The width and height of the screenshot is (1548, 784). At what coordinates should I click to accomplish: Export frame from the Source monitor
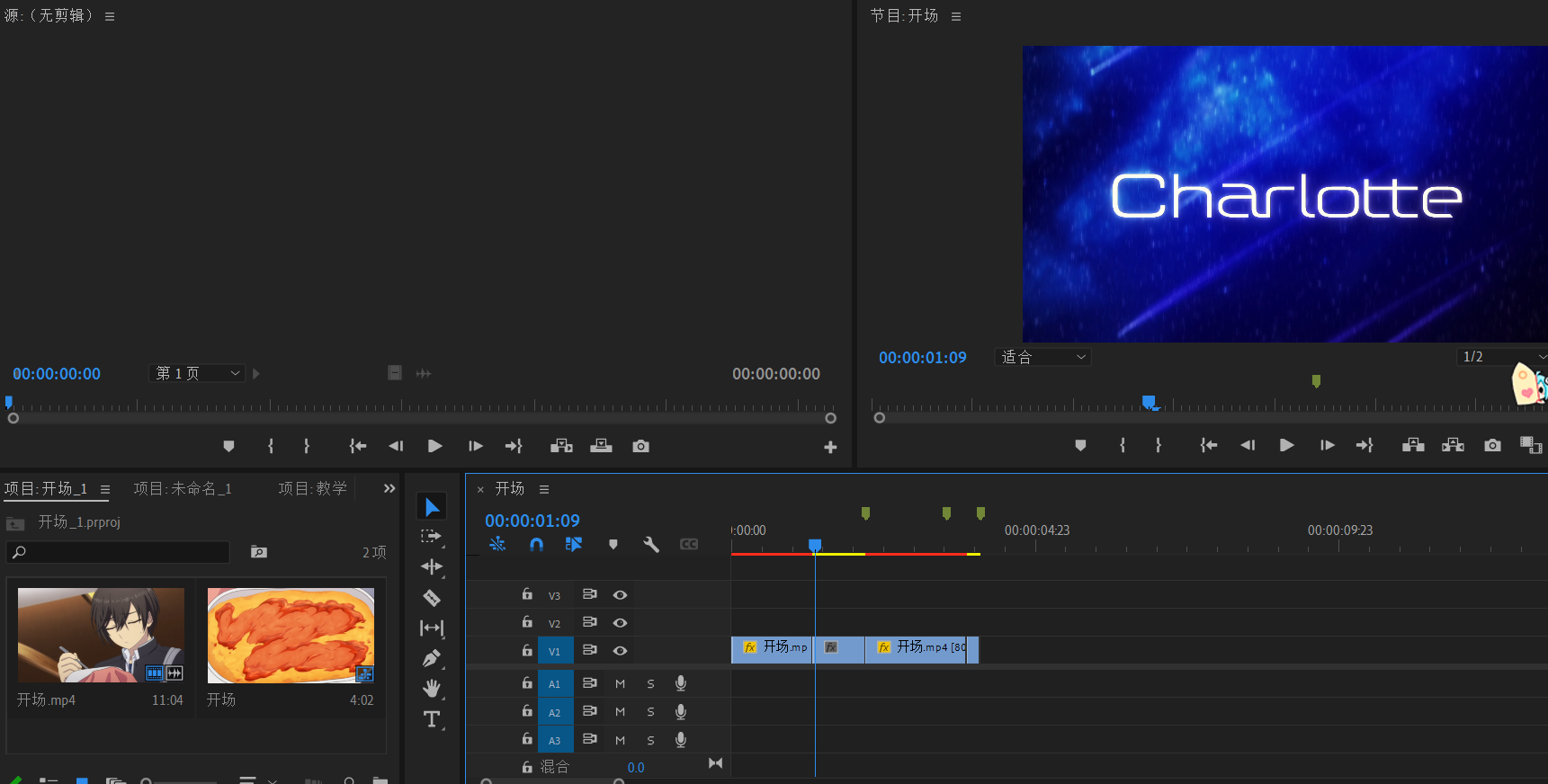[640, 446]
